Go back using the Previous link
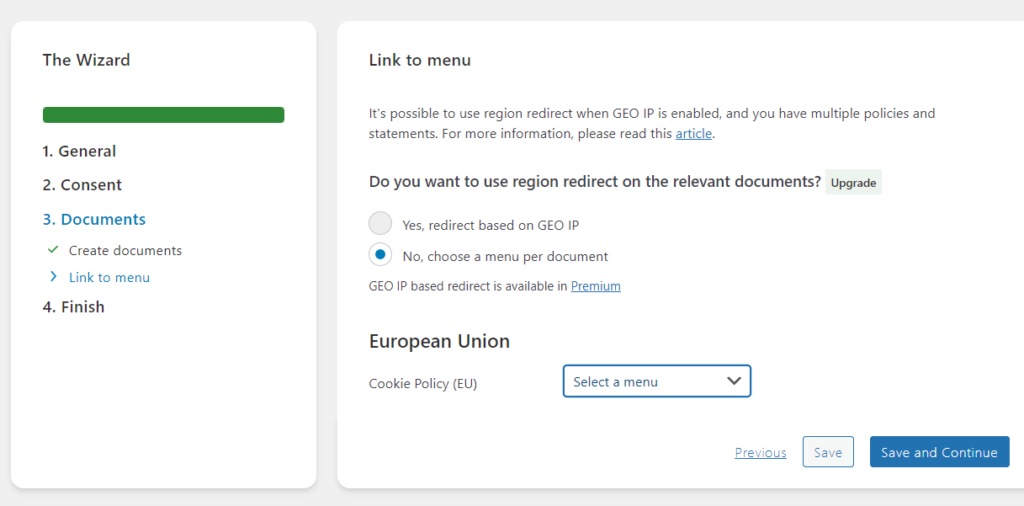The image size is (1024, 506). [x=760, y=452]
